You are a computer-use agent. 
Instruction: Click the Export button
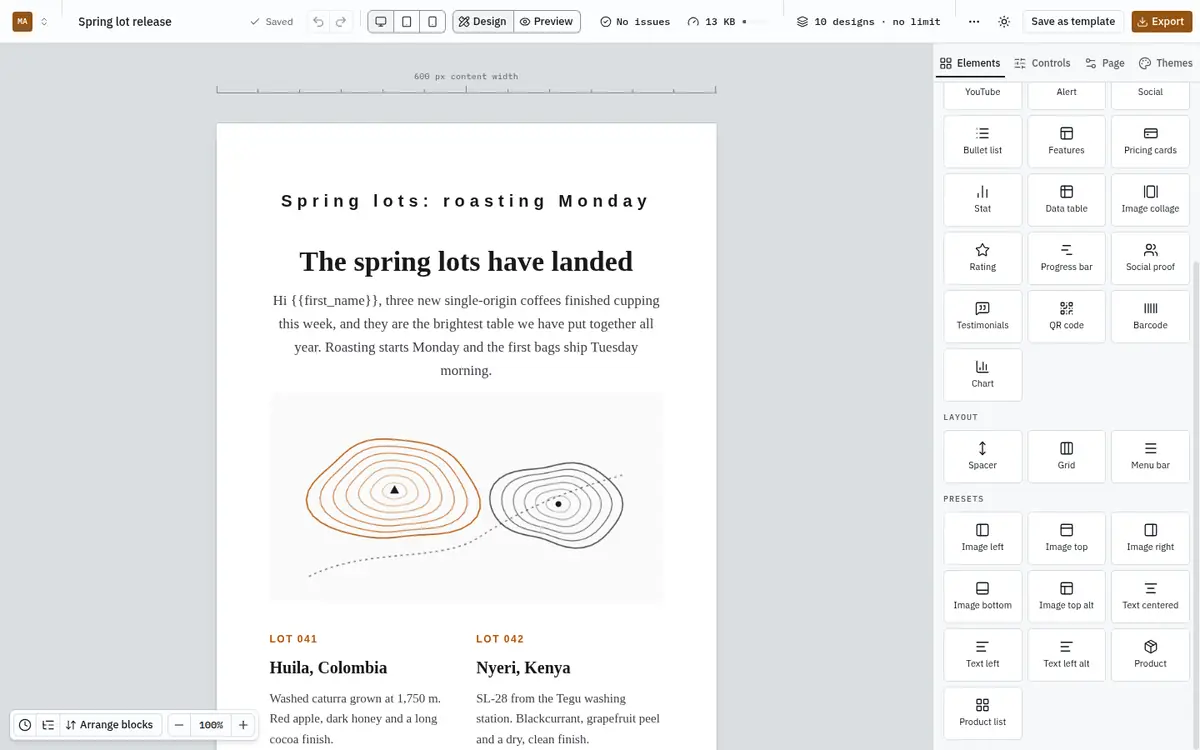click(x=1160, y=21)
